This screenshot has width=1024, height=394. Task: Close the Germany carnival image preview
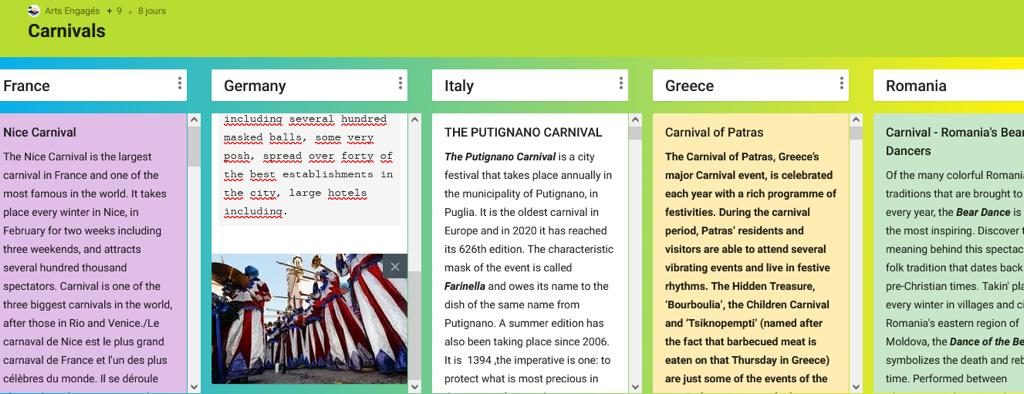[394, 267]
